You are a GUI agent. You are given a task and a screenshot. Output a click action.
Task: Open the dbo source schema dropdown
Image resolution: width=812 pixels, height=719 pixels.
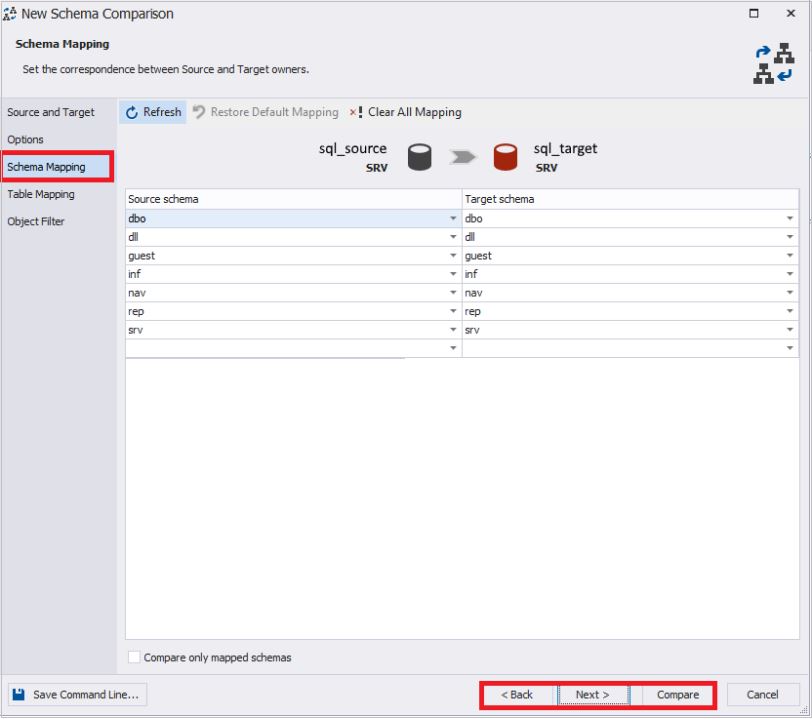[x=452, y=218]
